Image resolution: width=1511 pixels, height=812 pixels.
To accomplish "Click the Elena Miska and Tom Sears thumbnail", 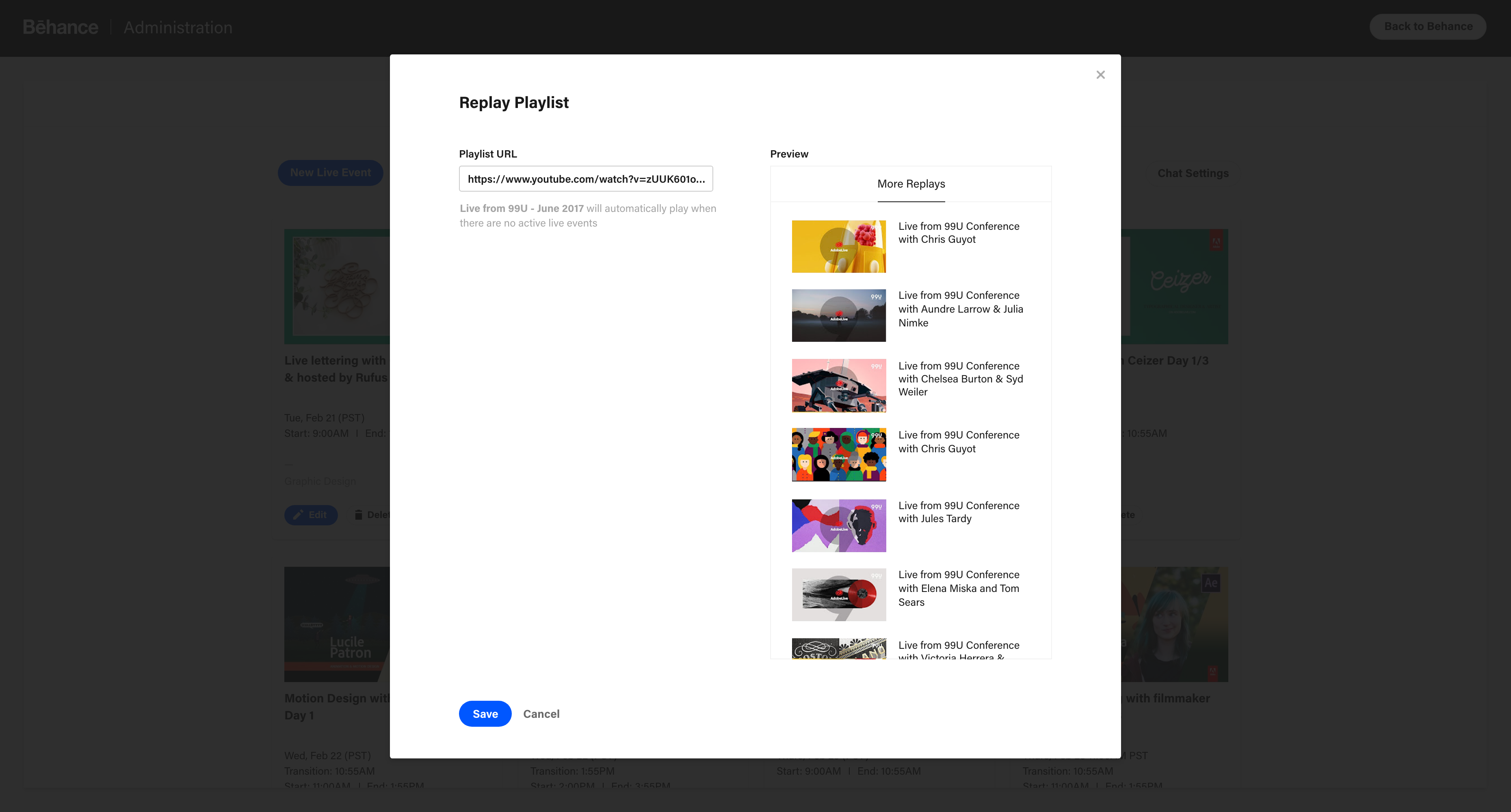I will coord(839,594).
